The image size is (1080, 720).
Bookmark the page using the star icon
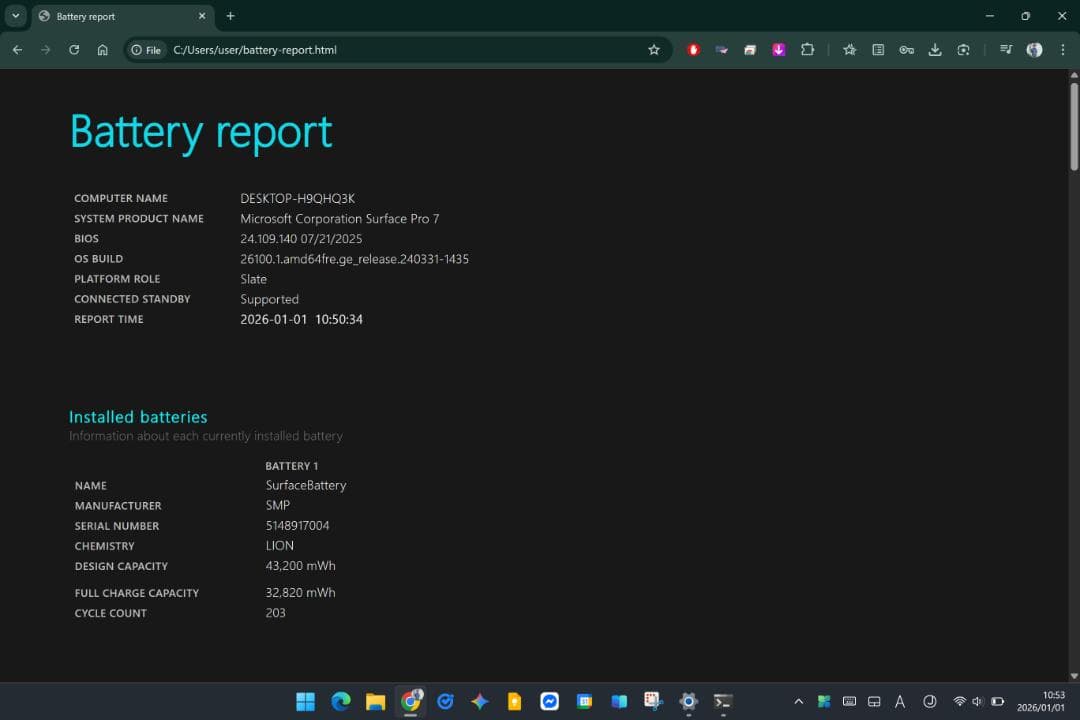[x=654, y=49]
